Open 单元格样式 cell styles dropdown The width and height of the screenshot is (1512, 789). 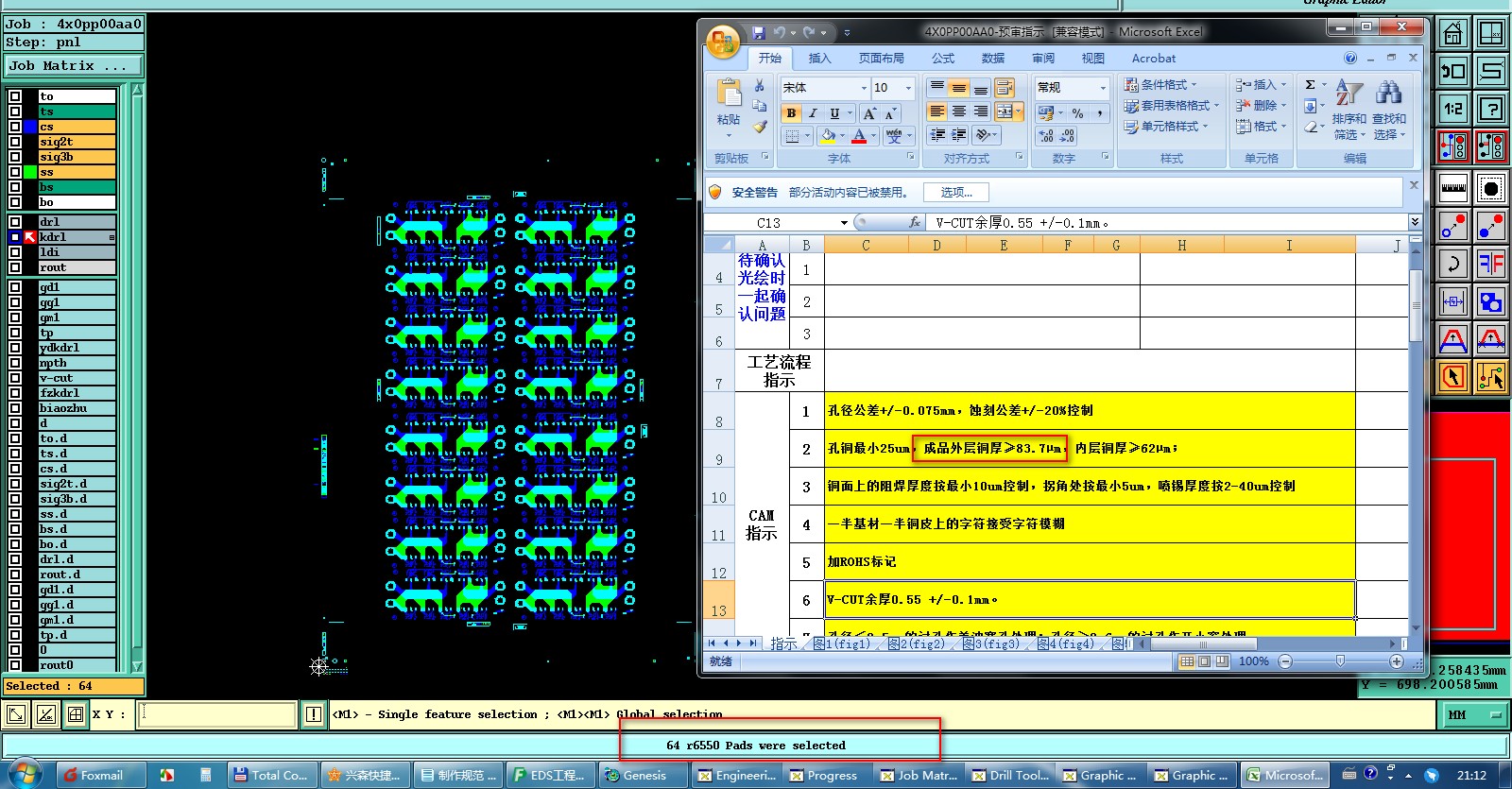coord(1166,126)
